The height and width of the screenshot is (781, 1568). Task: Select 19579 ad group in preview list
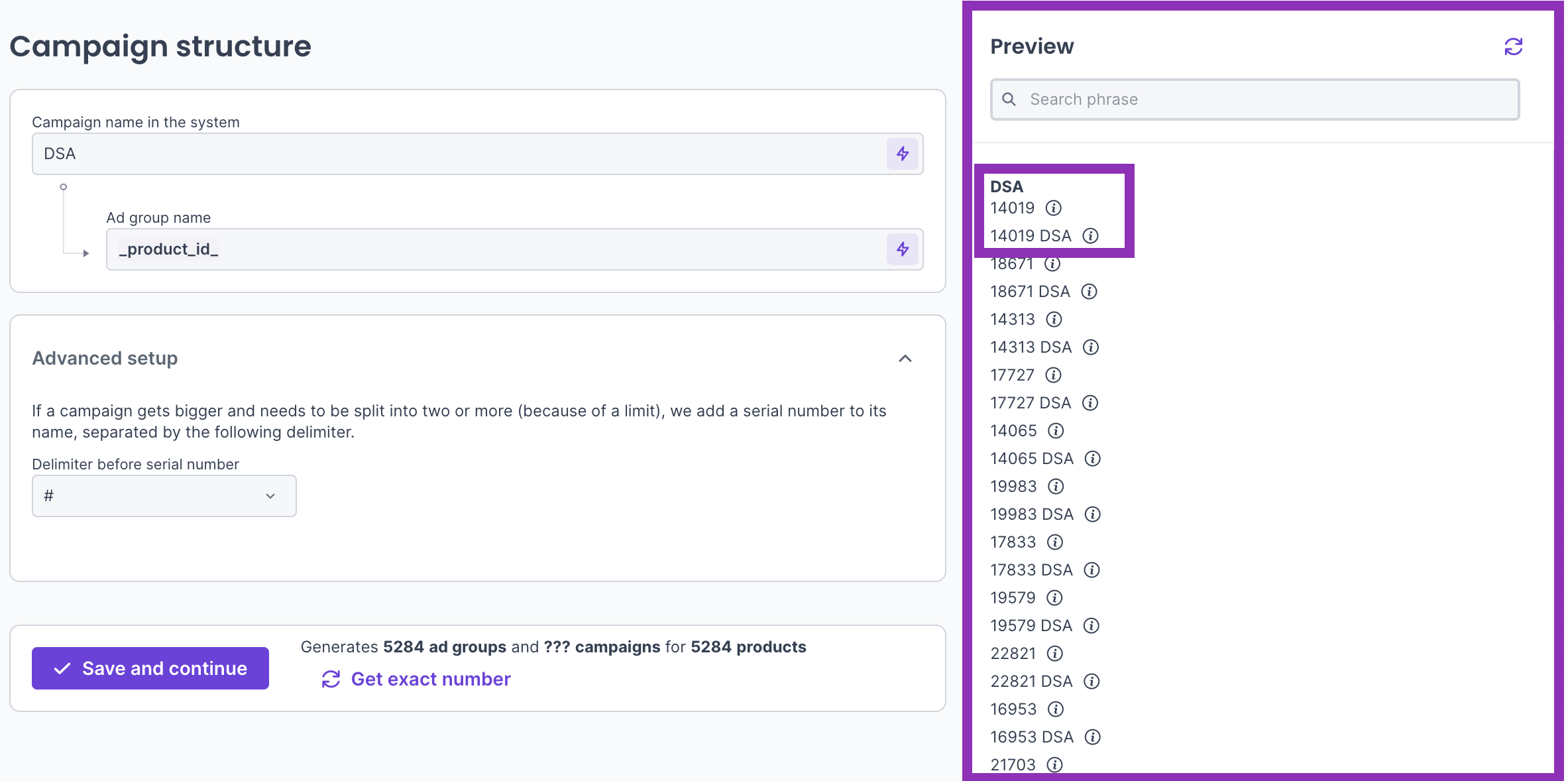click(x=1012, y=598)
